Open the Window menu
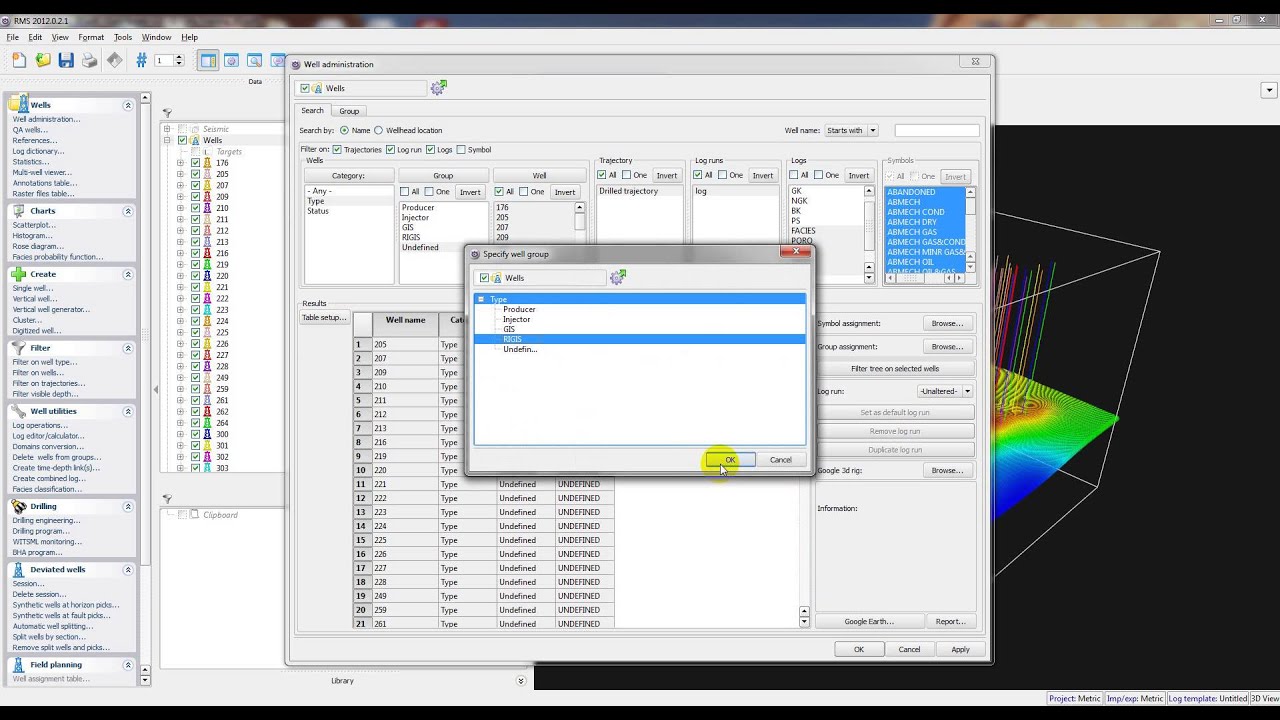The image size is (1280, 720). 156,37
